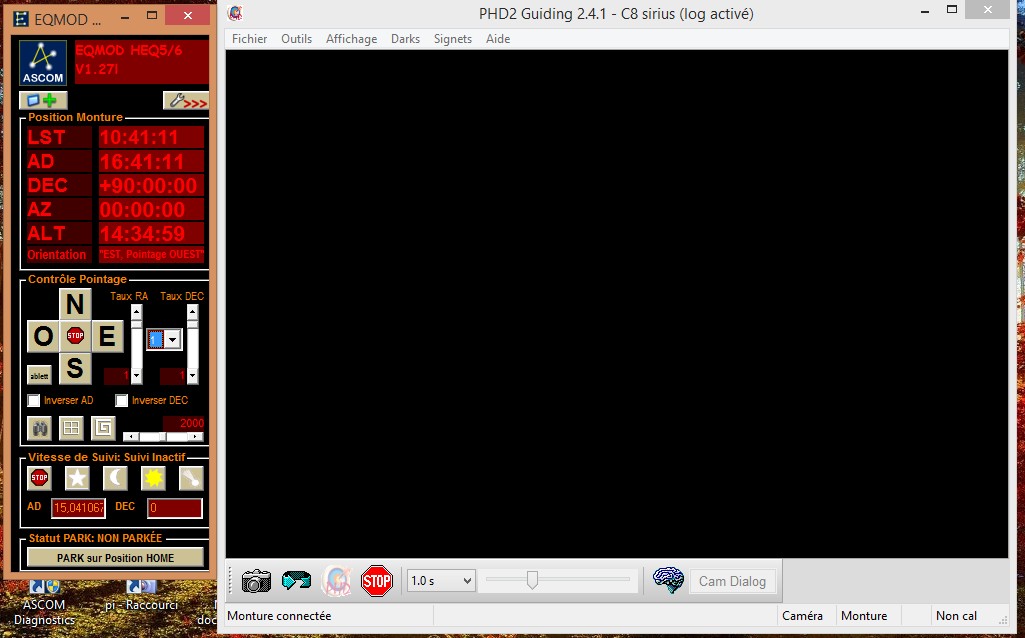
Task: Click Monture connectée status text
Action: [x=279, y=616]
